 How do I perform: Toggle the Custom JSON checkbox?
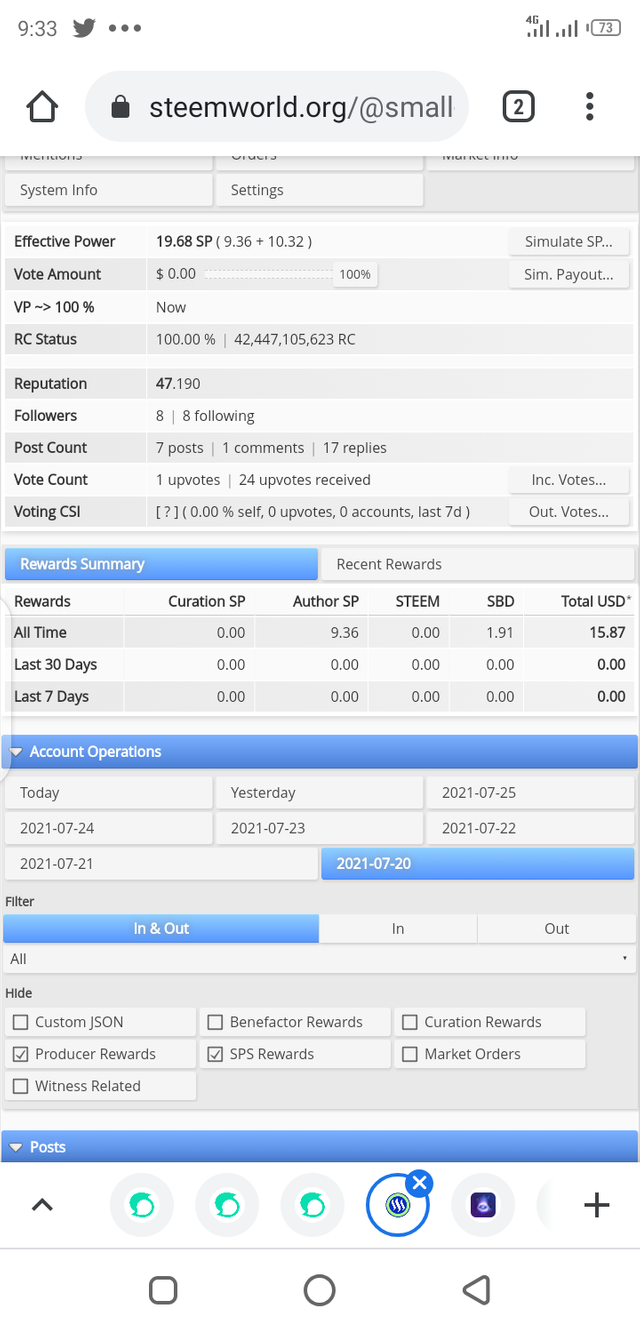point(20,1022)
